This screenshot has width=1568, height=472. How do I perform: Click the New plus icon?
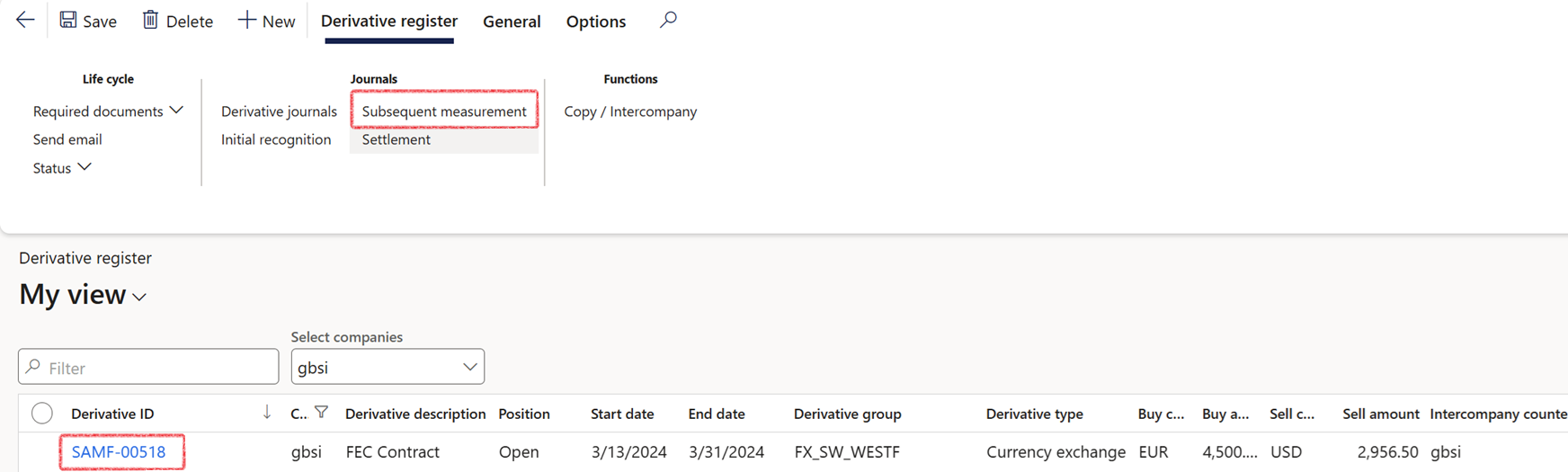tap(246, 20)
